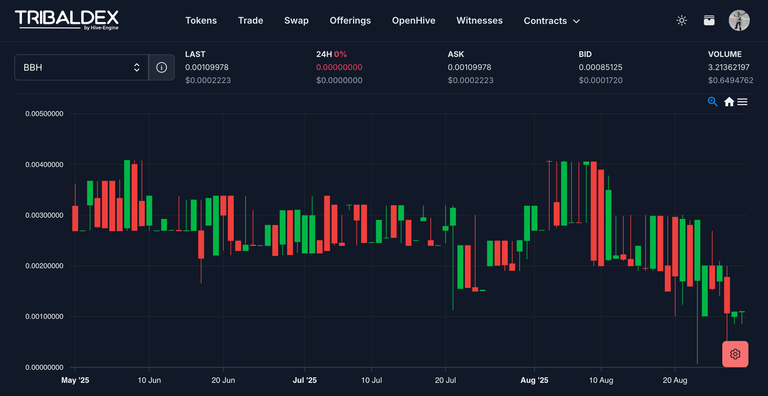
Task: Expand the Contracts menu
Action: [x=552, y=21]
